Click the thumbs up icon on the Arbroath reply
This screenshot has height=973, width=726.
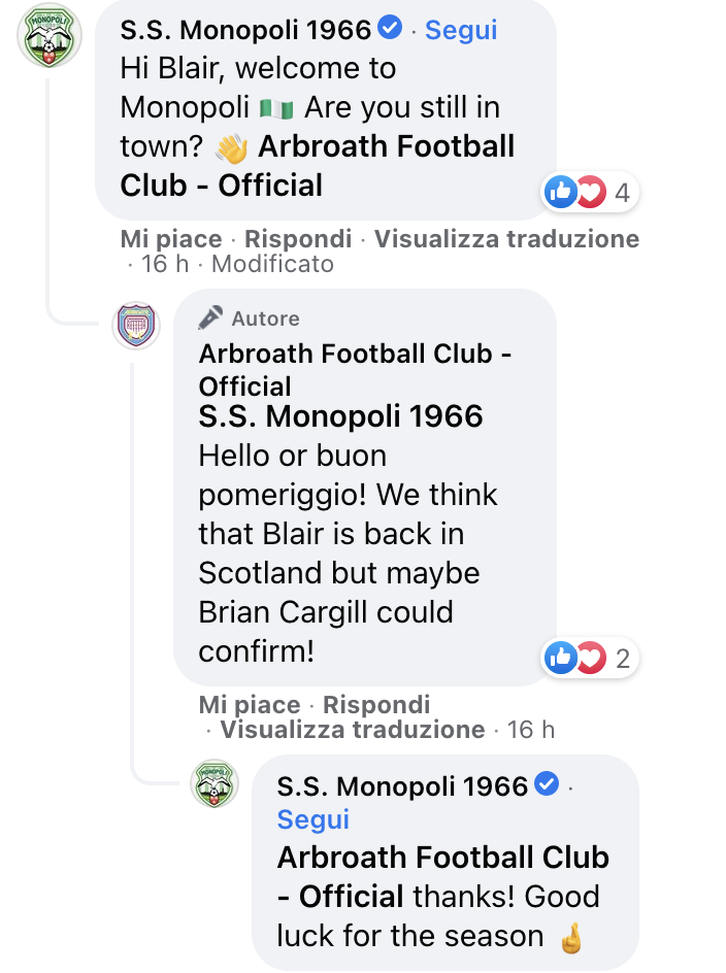tap(561, 657)
